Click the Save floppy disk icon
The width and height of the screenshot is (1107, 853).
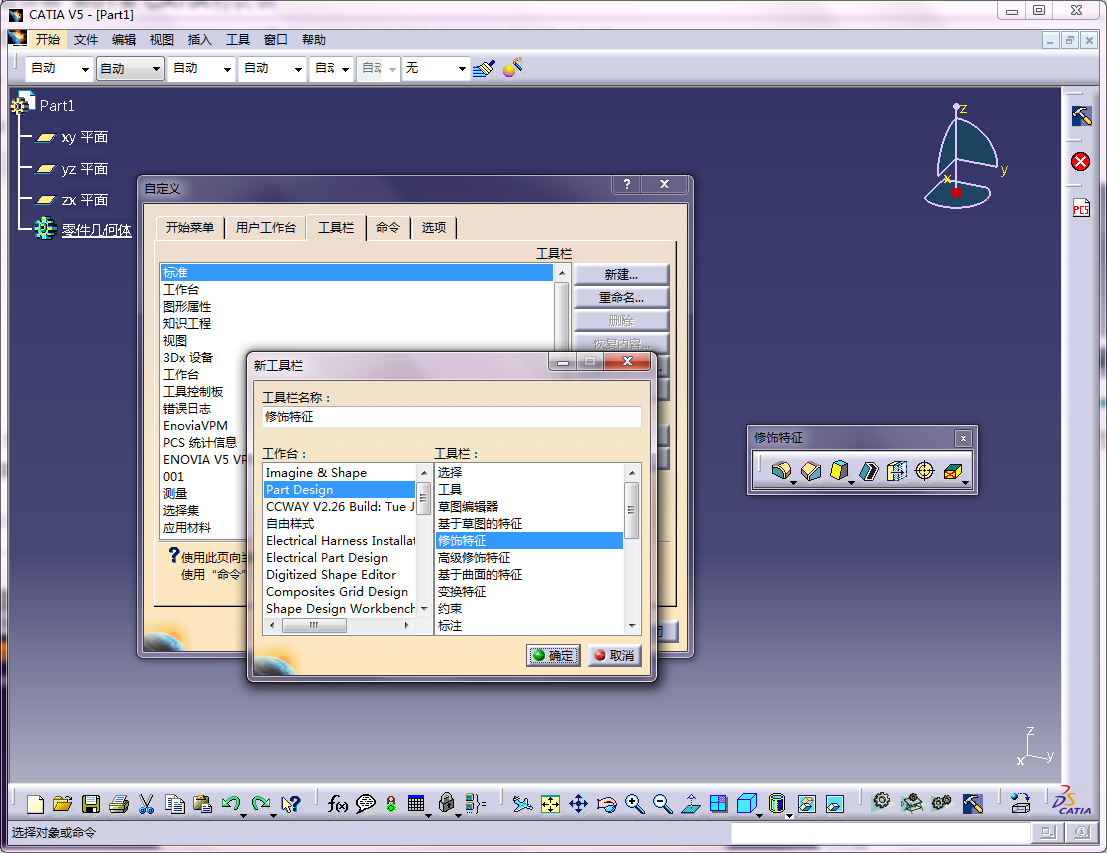90,804
